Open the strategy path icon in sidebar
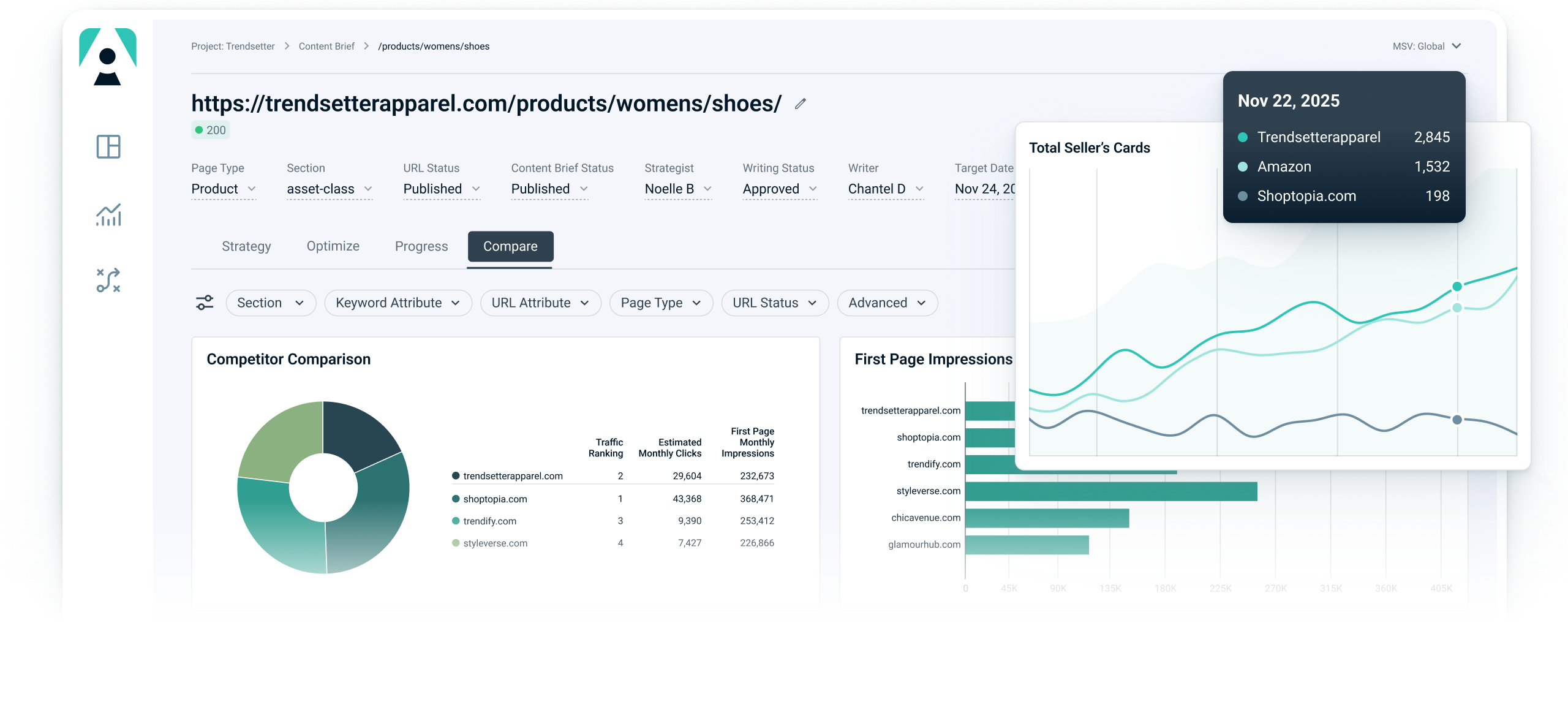 click(x=108, y=281)
